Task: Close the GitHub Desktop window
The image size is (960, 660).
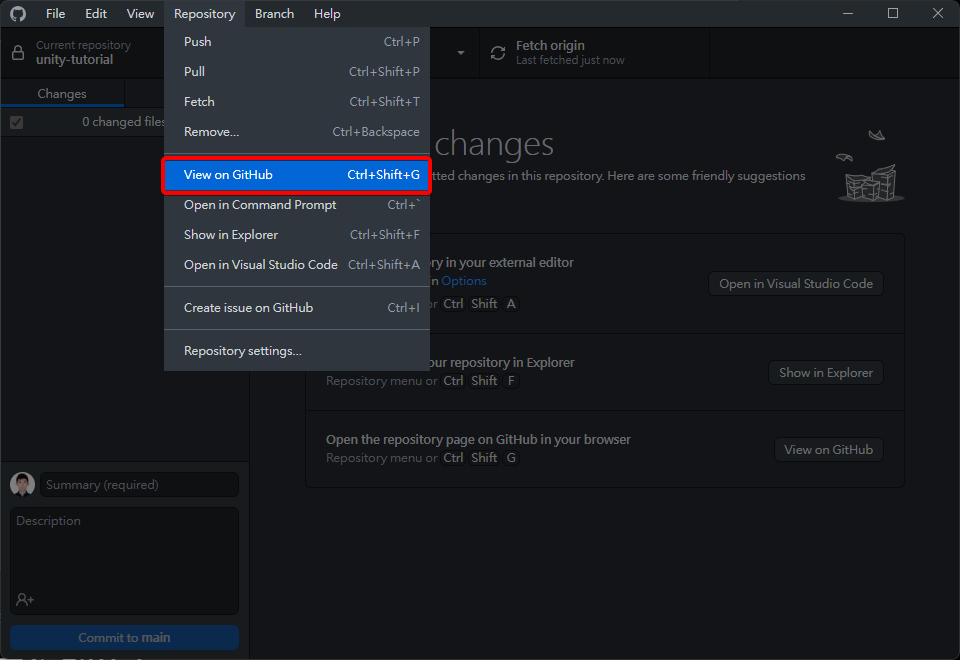Action: pyautogui.click(x=937, y=13)
